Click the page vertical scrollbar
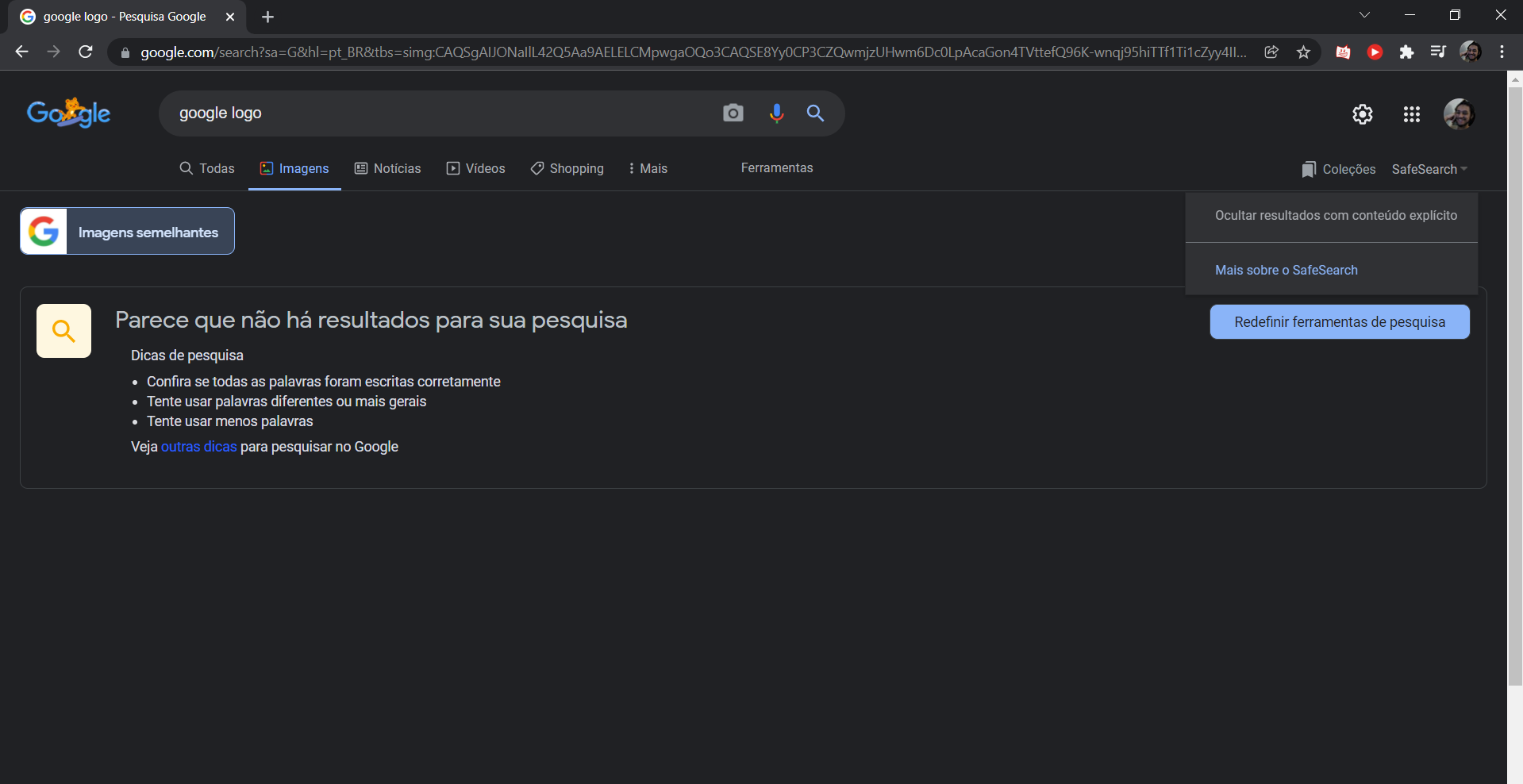 pyautogui.click(x=1515, y=386)
